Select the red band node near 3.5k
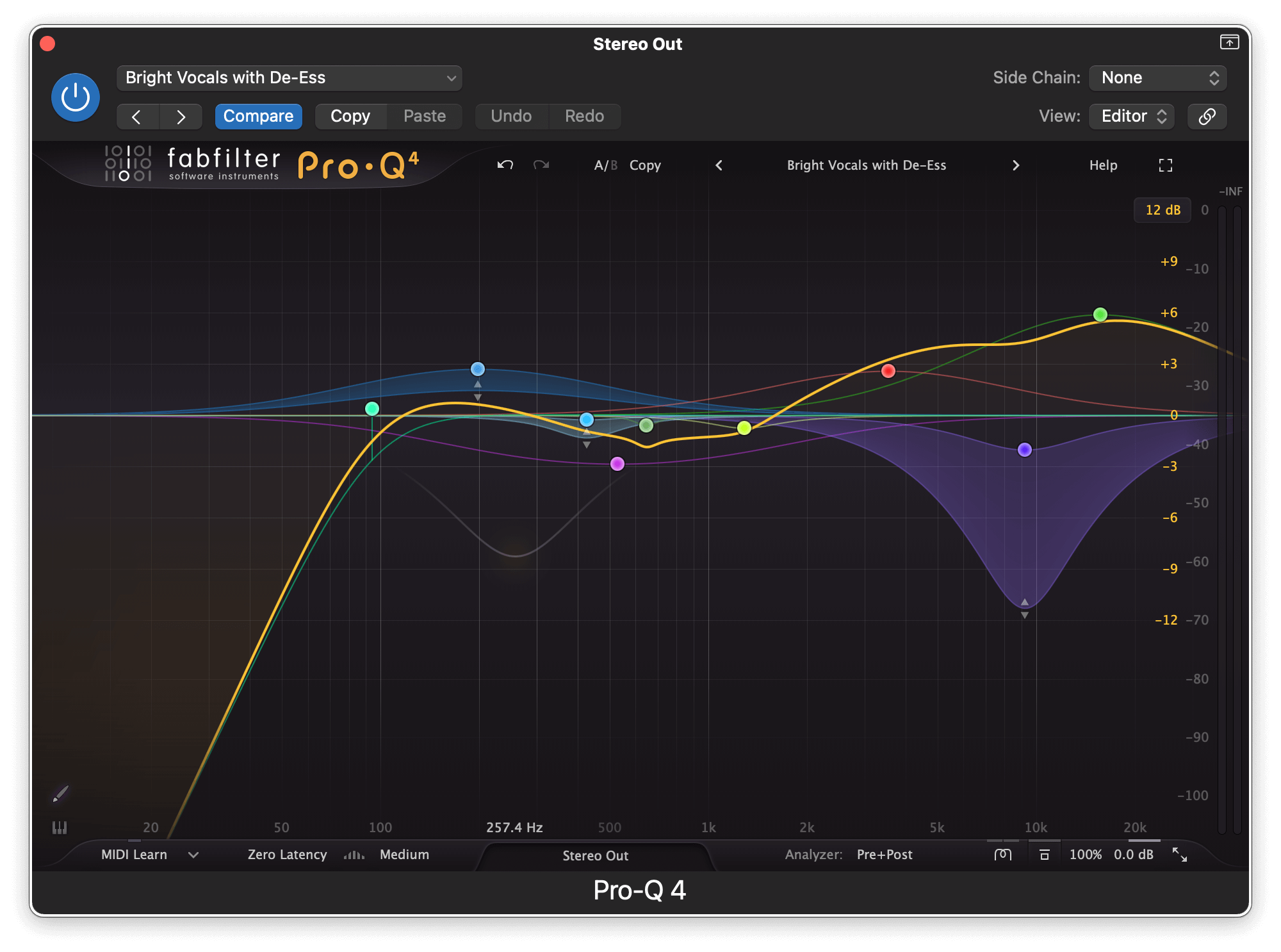 (888, 371)
